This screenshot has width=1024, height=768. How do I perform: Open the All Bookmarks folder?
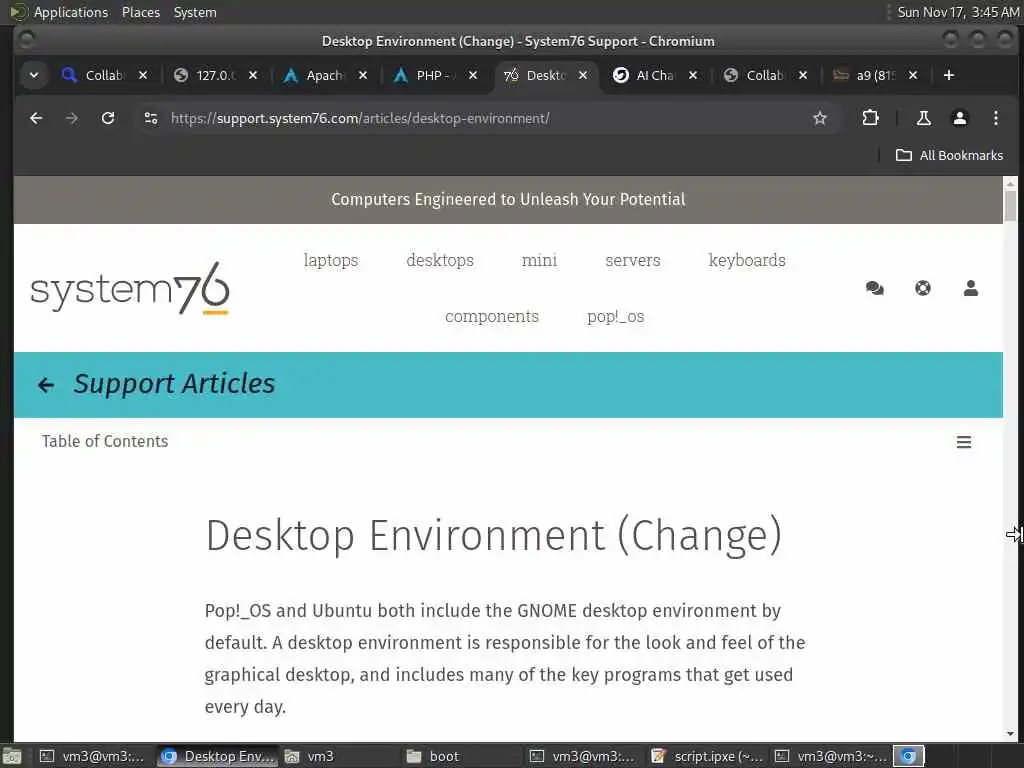point(949,155)
